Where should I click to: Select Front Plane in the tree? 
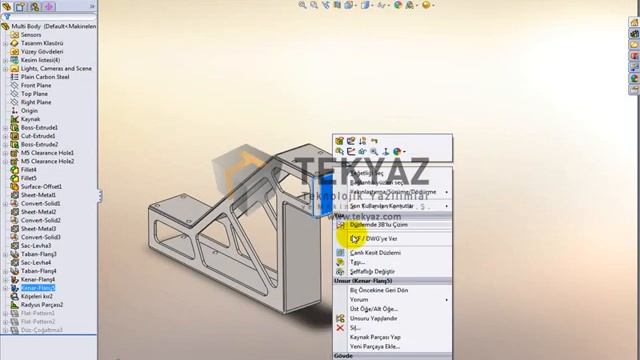pos(36,85)
